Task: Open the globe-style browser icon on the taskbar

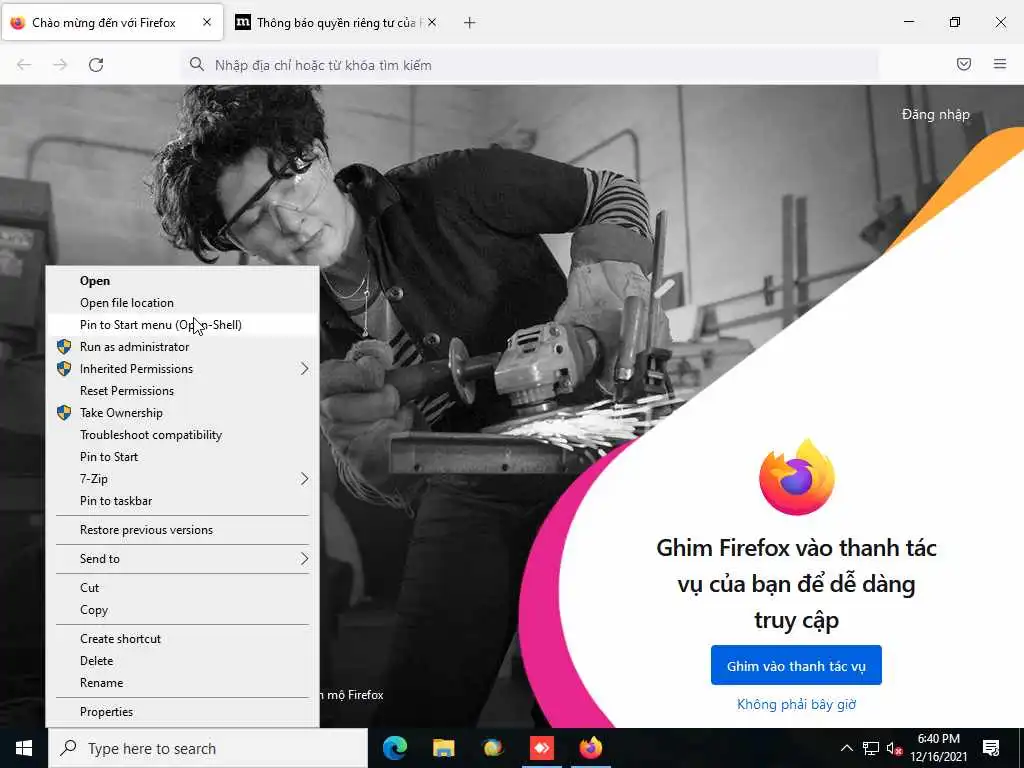Action: [493, 748]
